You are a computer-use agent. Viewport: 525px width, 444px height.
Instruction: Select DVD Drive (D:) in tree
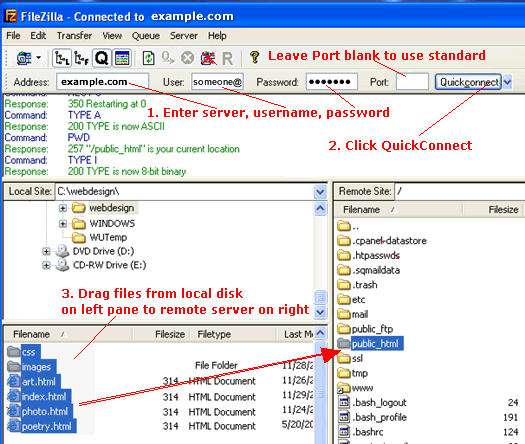103,251
